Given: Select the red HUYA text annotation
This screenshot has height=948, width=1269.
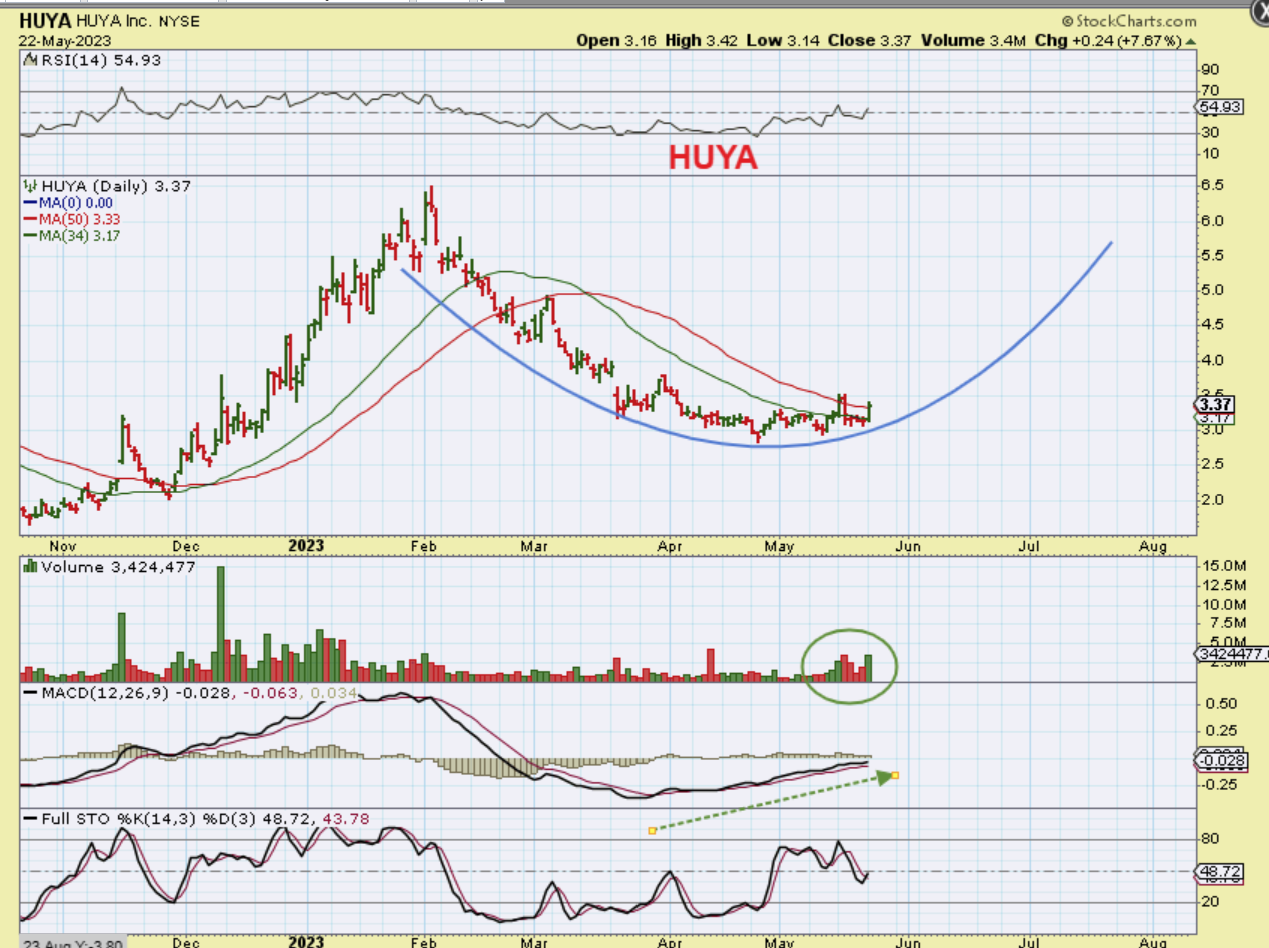Looking at the screenshot, I should pyautogui.click(x=713, y=158).
